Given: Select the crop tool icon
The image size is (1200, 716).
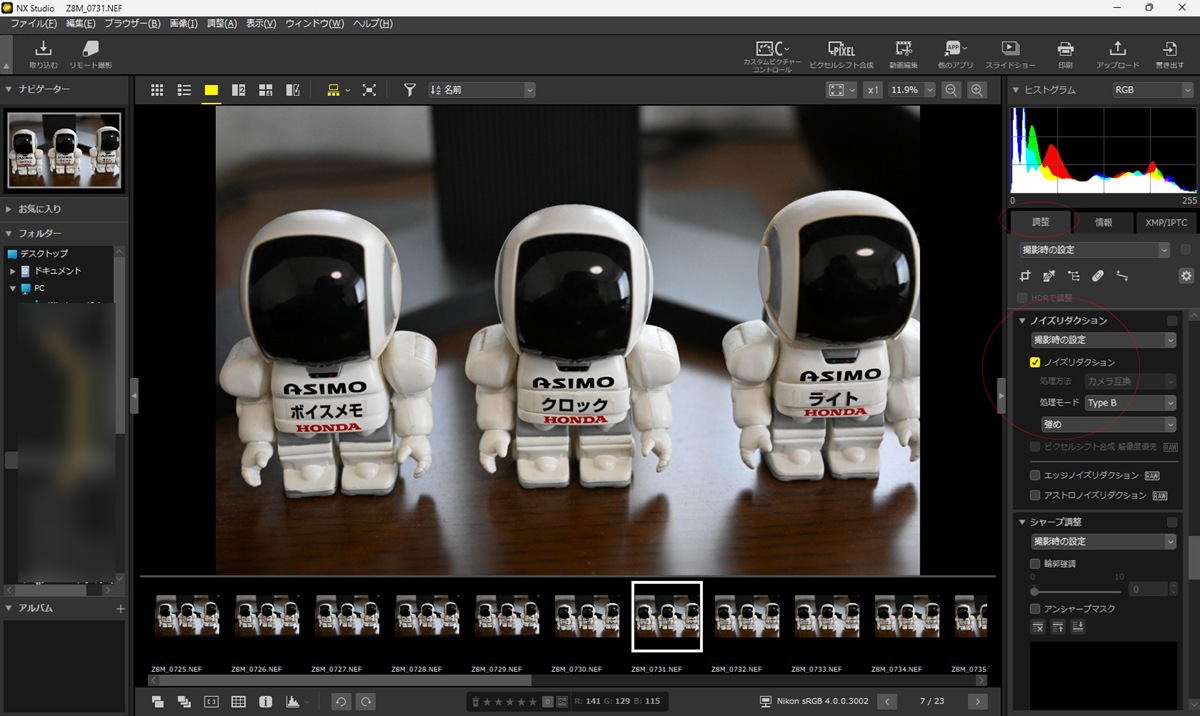Looking at the screenshot, I should coord(1025,276).
